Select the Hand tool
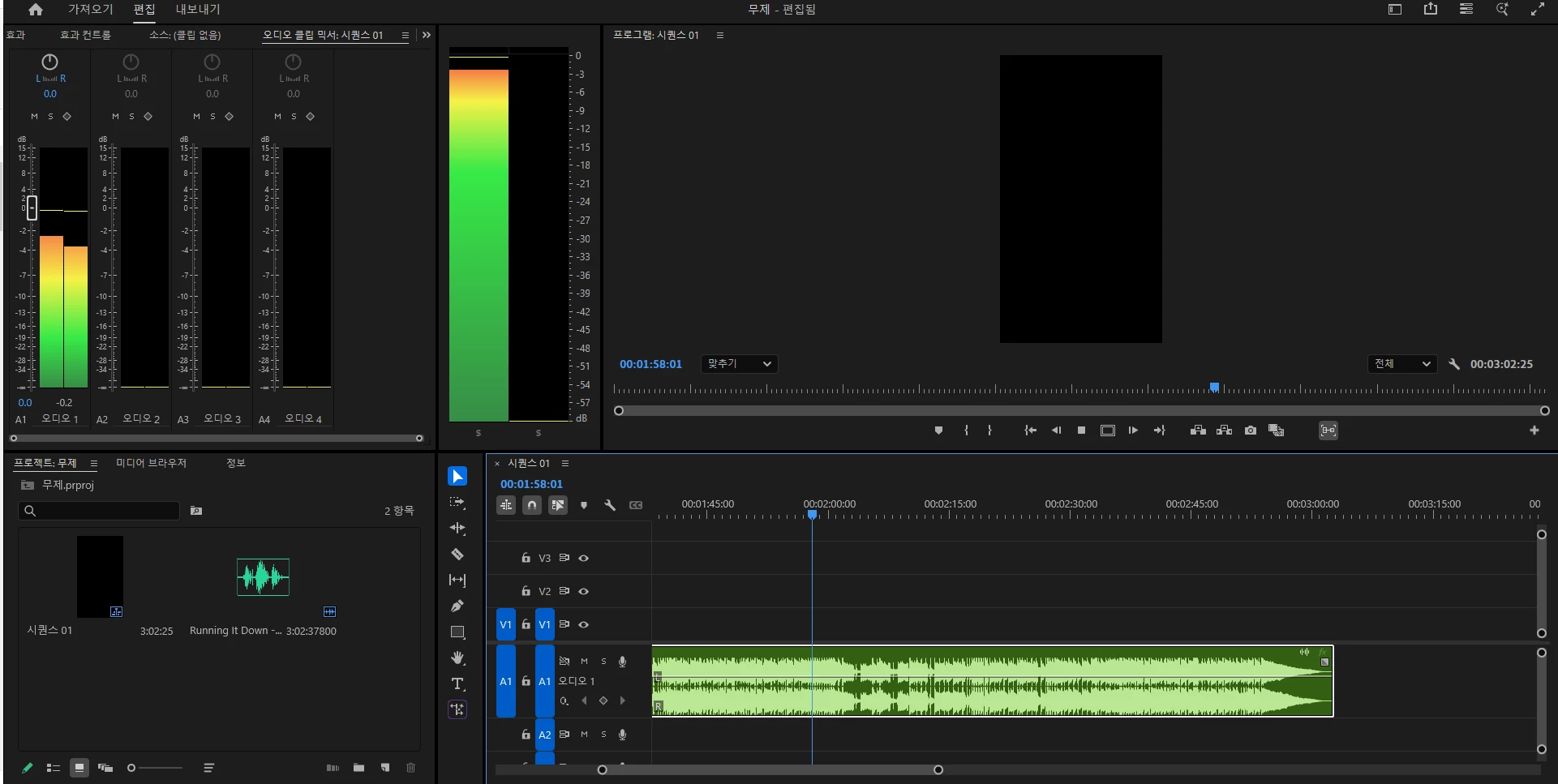The width and height of the screenshot is (1558, 784). 457,658
